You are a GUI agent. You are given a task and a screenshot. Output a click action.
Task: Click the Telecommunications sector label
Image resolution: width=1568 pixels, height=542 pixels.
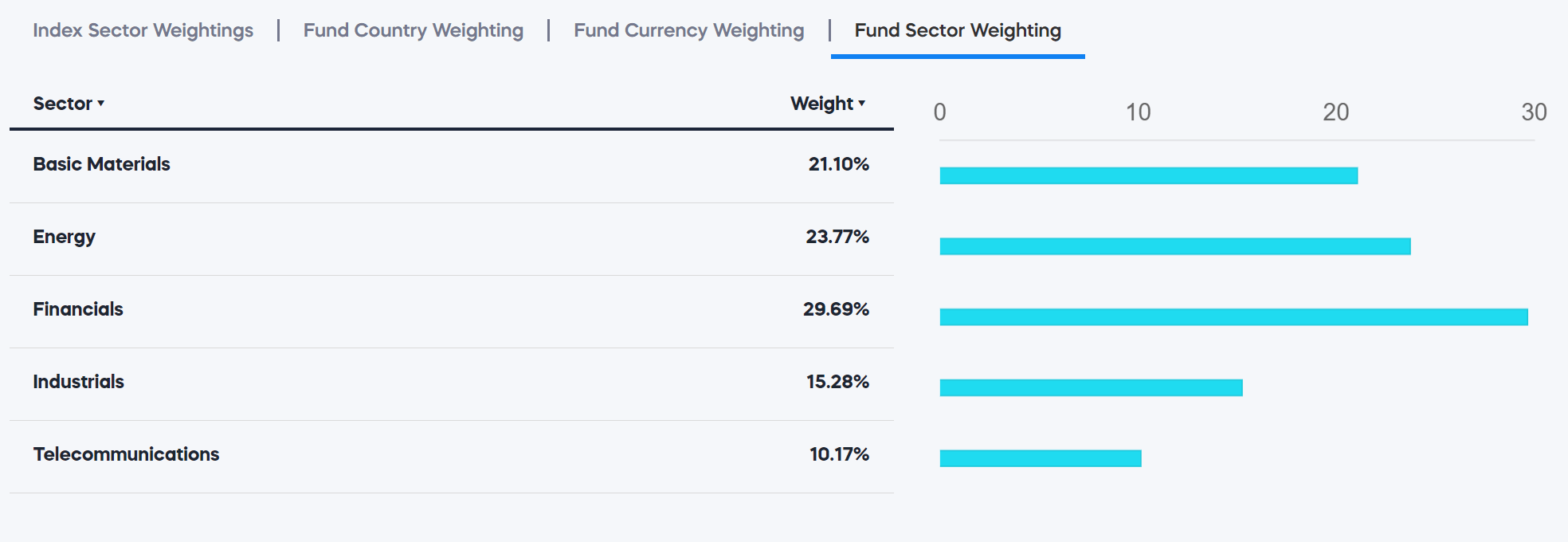point(126,454)
